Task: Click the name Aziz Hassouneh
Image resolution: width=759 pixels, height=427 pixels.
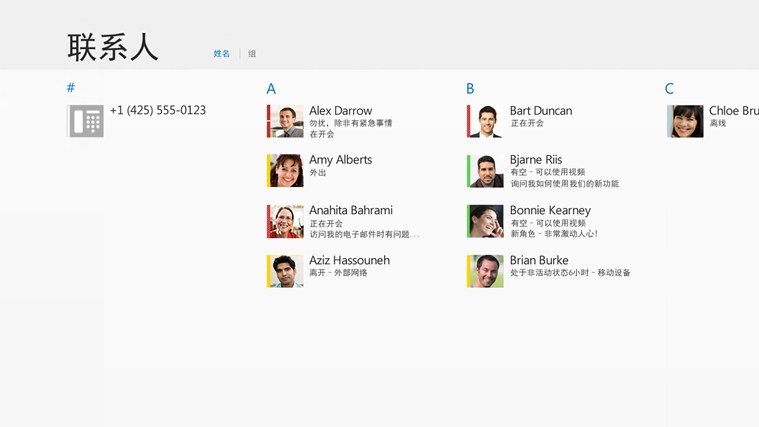Action: tap(349, 260)
